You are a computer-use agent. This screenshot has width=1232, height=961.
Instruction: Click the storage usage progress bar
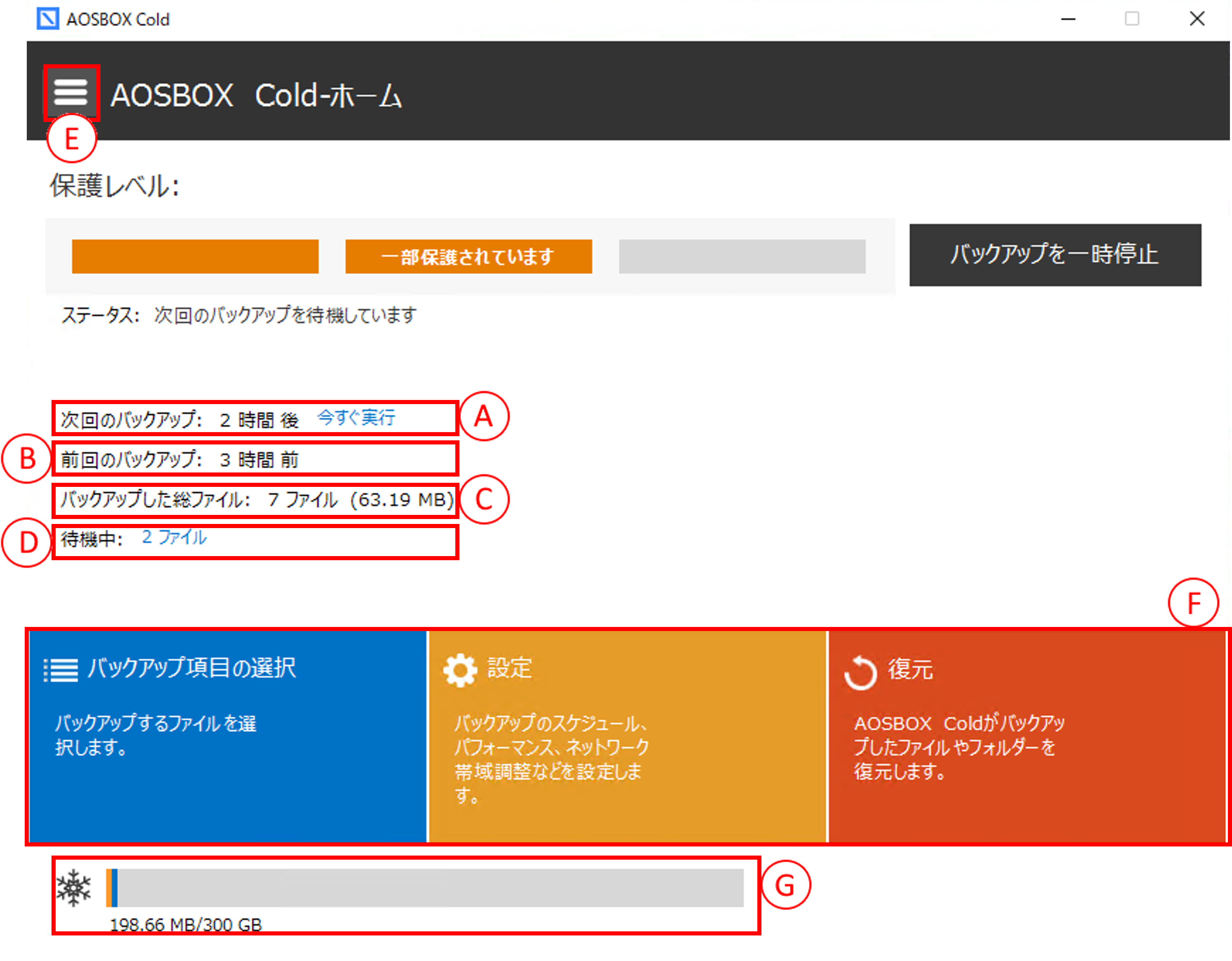(425, 888)
